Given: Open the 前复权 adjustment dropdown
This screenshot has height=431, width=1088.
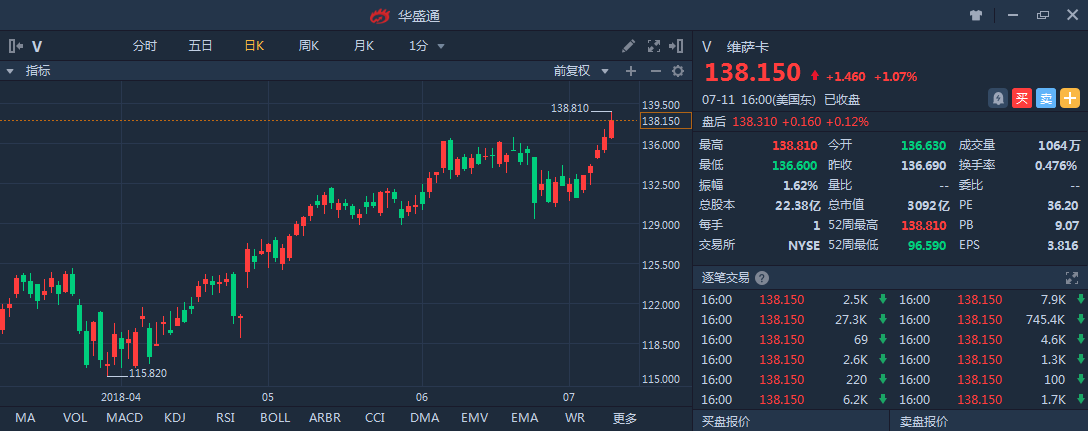Looking at the screenshot, I should coord(581,71).
